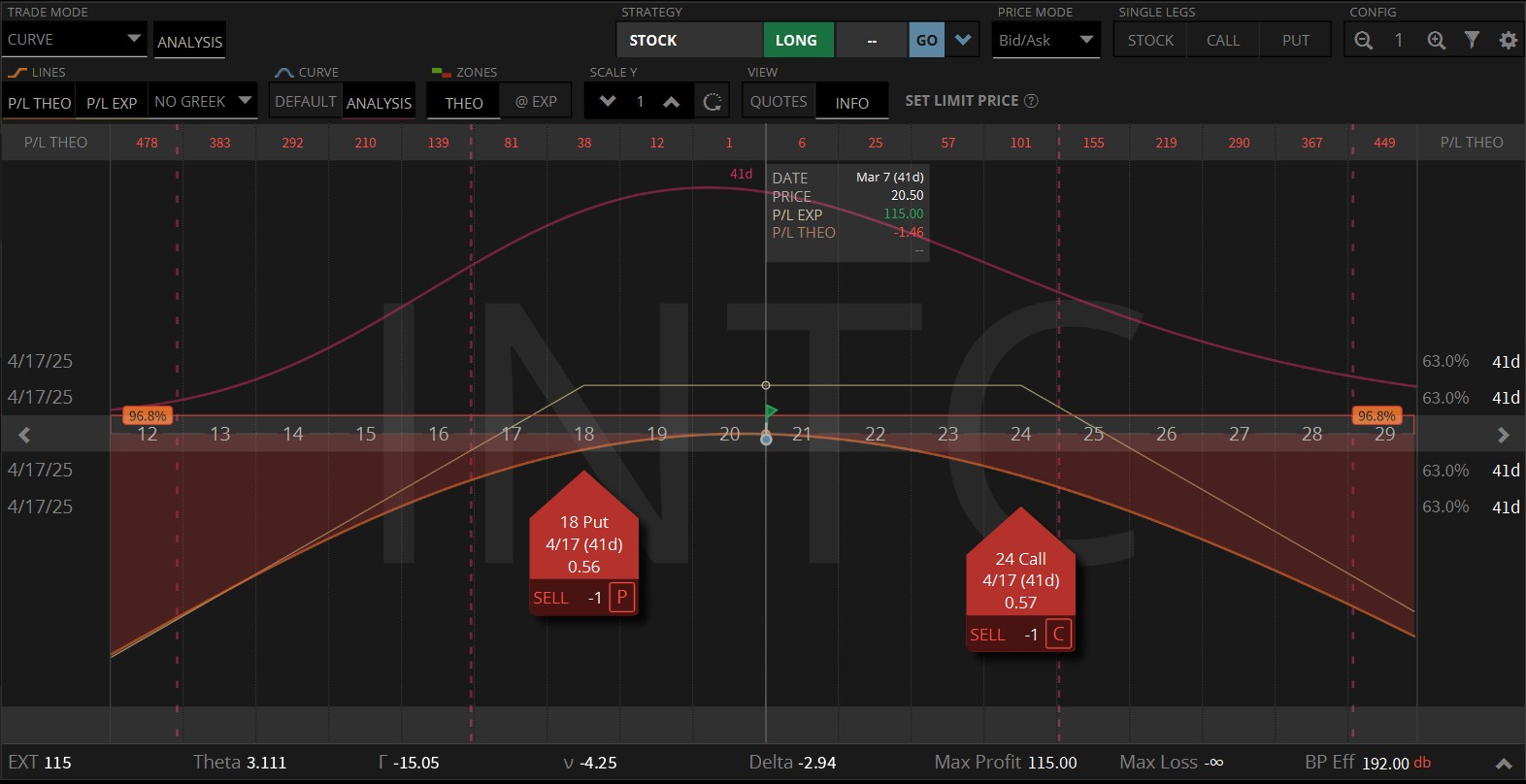Click the gamma -15.05 readout

409,763
